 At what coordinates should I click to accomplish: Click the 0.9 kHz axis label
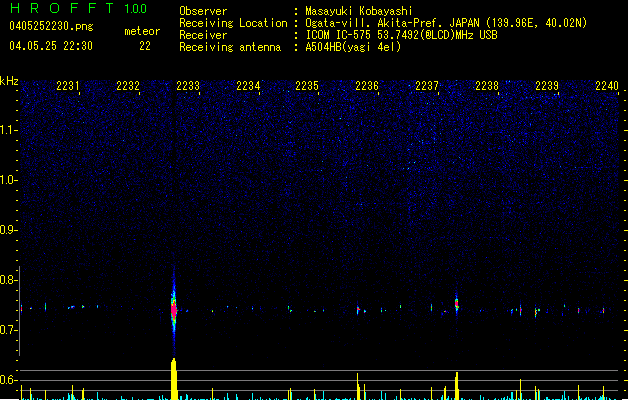pyautogui.click(x=8, y=230)
